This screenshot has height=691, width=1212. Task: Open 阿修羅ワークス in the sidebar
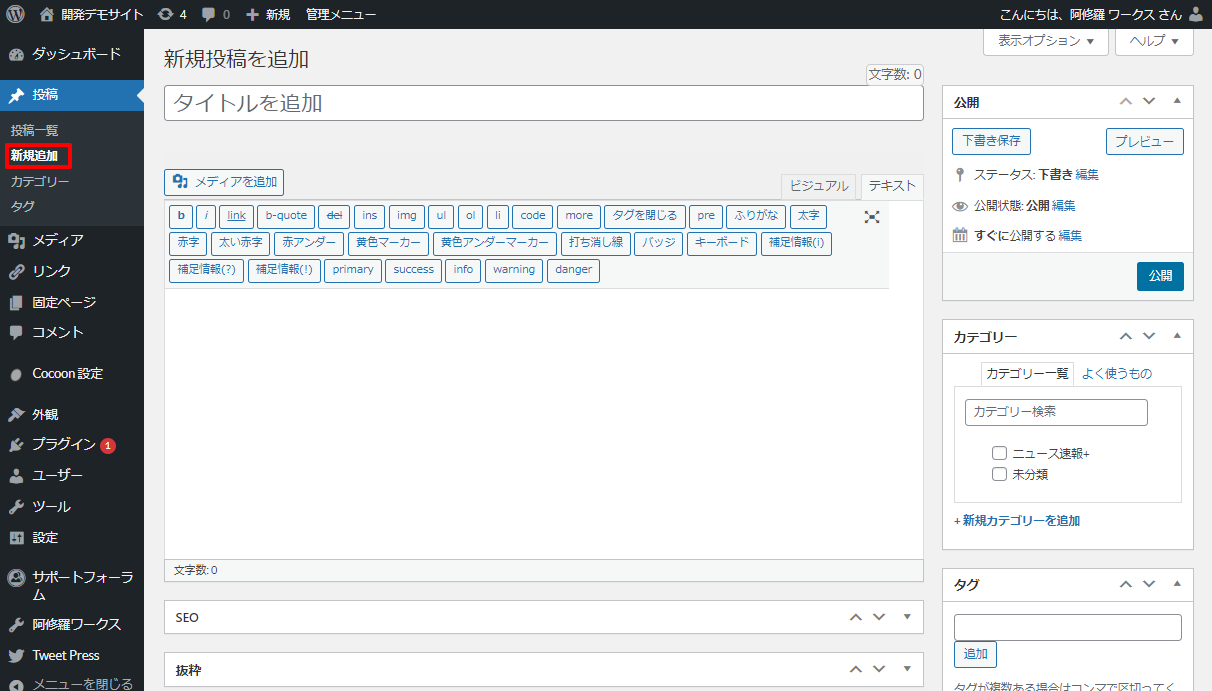pyautogui.click(x=72, y=624)
